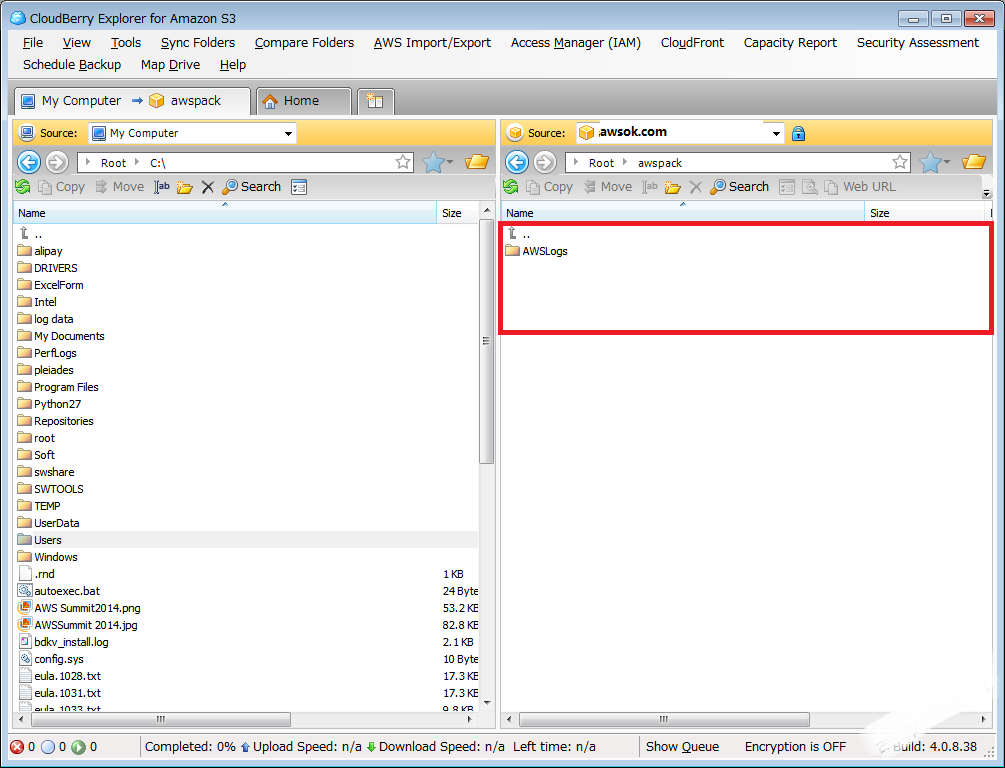This screenshot has height=768, width=1005.
Task: Click Move in left pane toolbar
Action: tap(120, 187)
